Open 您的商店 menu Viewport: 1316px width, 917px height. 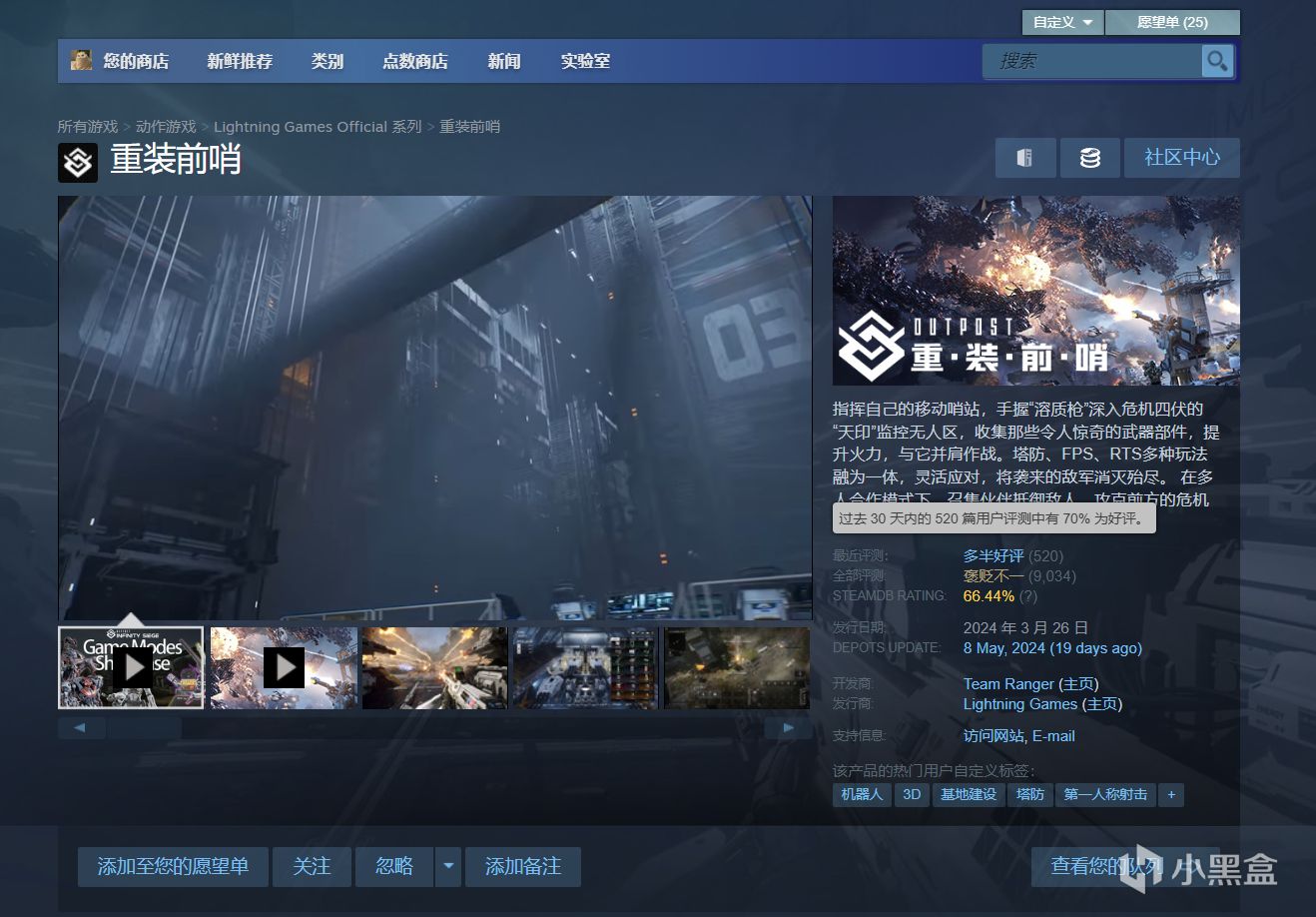click(x=136, y=61)
